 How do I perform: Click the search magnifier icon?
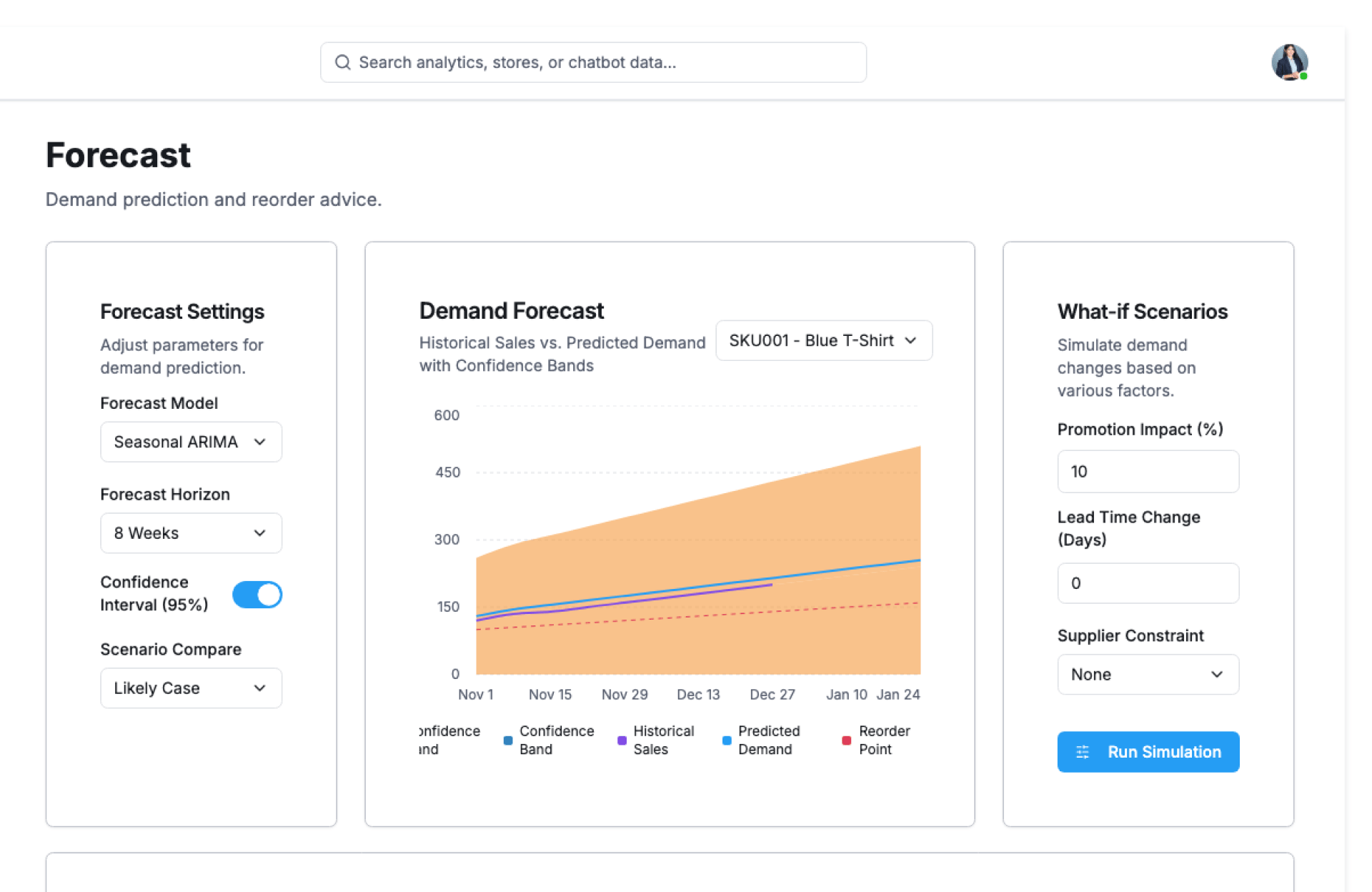[x=343, y=63]
